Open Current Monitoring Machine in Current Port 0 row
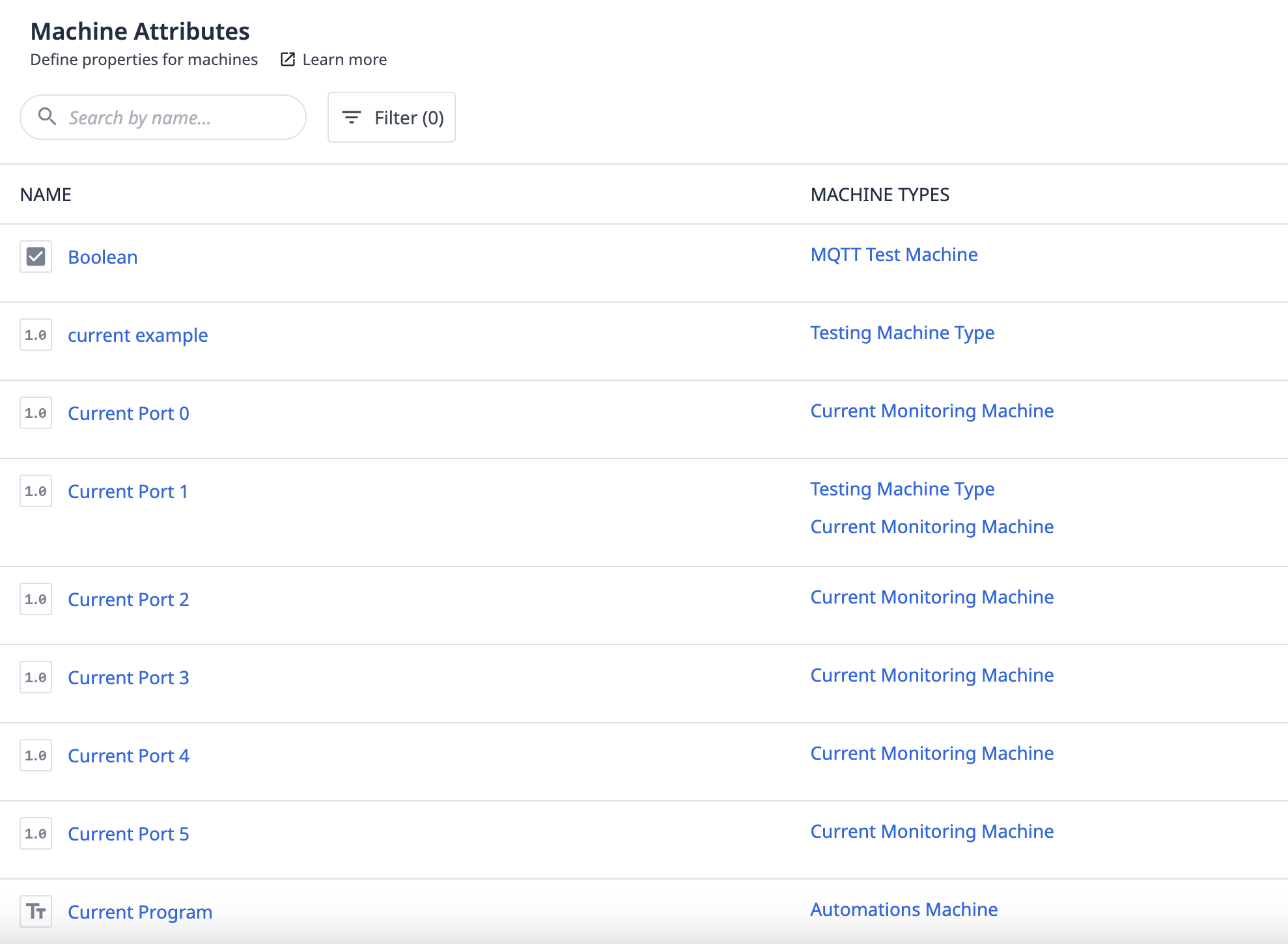Image resolution: width=1288 pixels, height=944 pixels. click(932, 411)
